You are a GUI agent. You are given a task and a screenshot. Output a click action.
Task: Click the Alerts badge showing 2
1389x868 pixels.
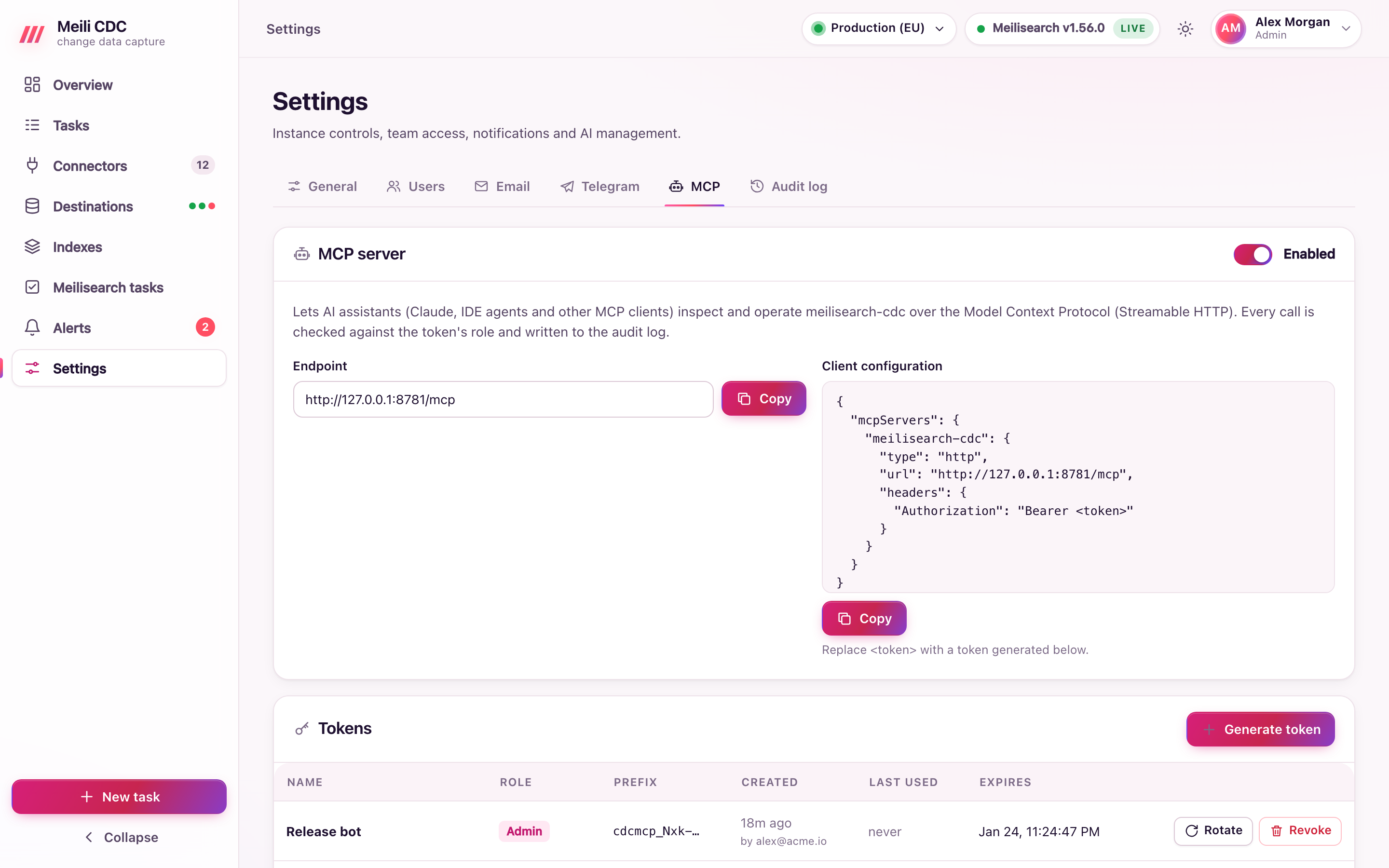tap(205, 327)
